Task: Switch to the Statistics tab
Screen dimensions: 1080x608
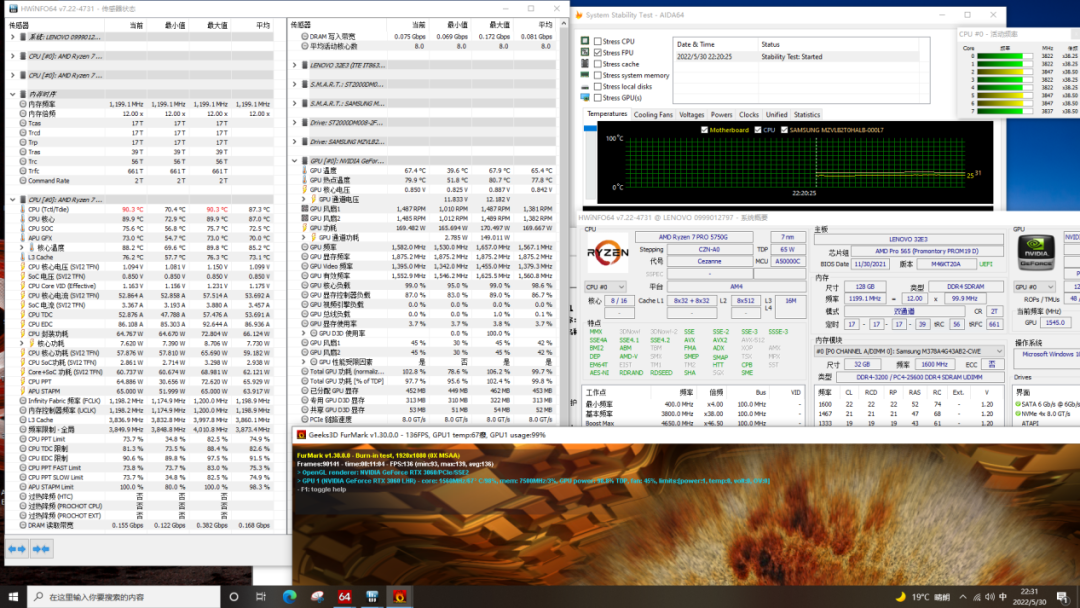Action: tap(807, 115)
